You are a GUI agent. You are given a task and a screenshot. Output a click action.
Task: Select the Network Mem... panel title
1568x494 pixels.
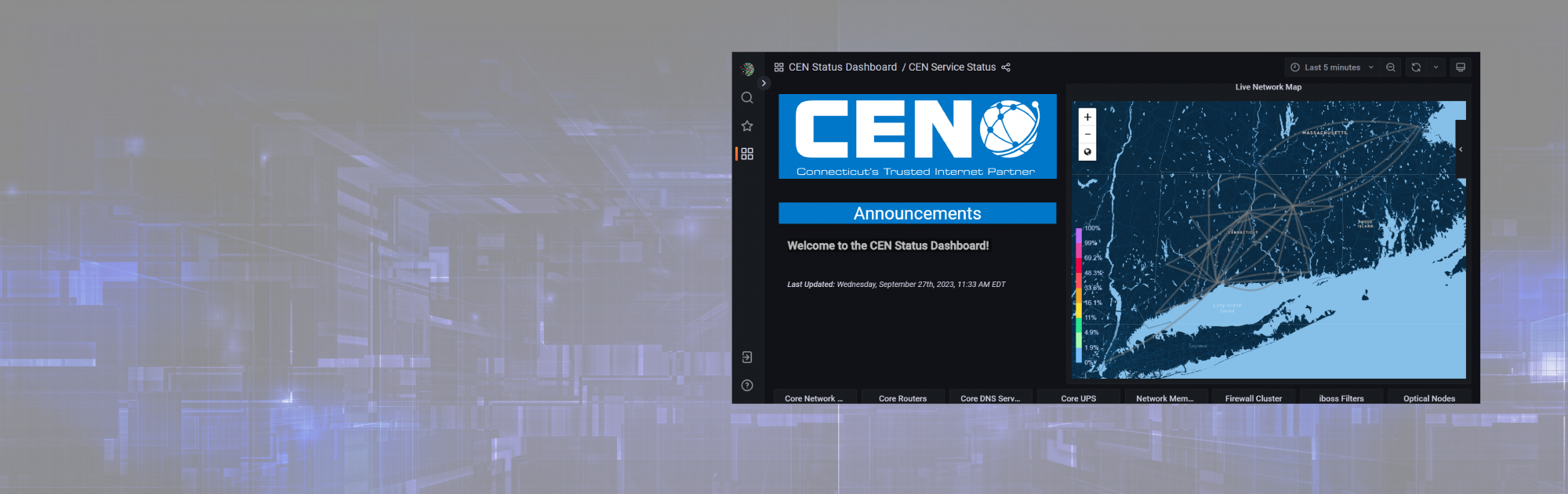[1165, 398]
